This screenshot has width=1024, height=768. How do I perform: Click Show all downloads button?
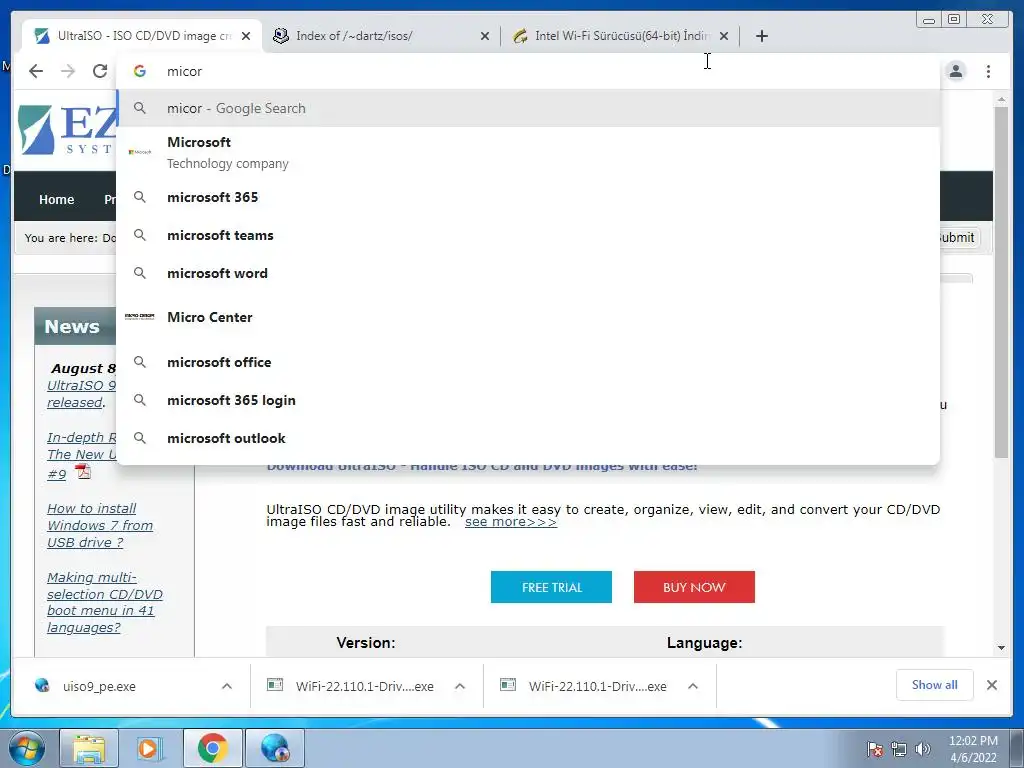935,685
